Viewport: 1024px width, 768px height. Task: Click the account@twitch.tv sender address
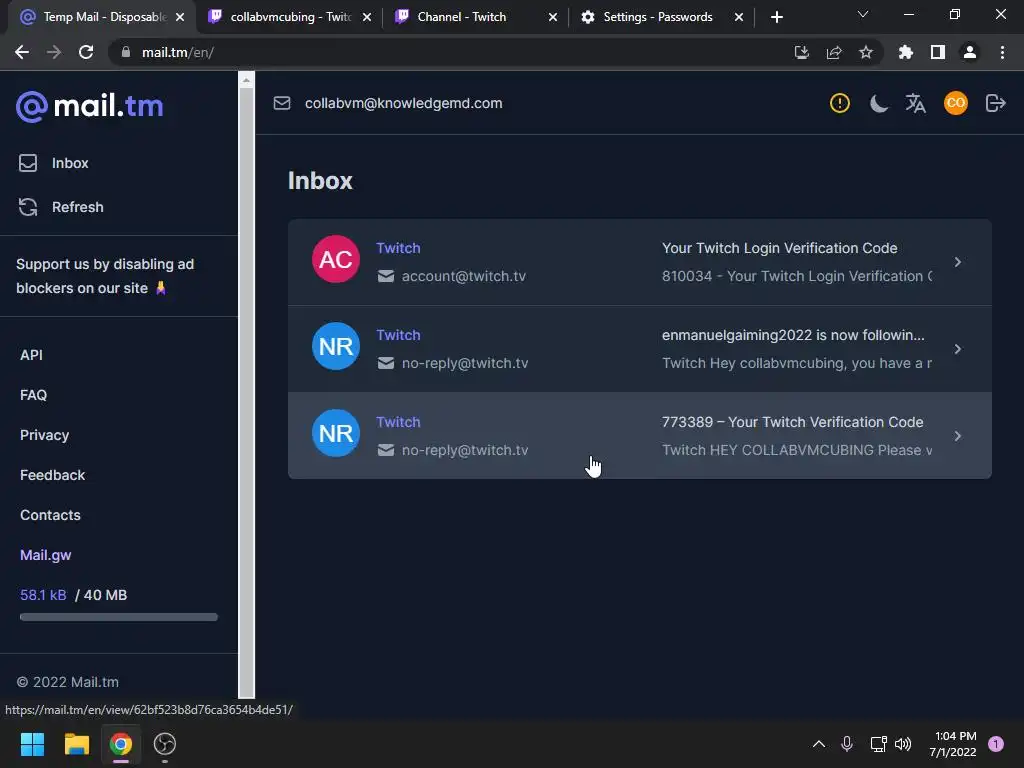pyautogui.click(x=463, y=276)
